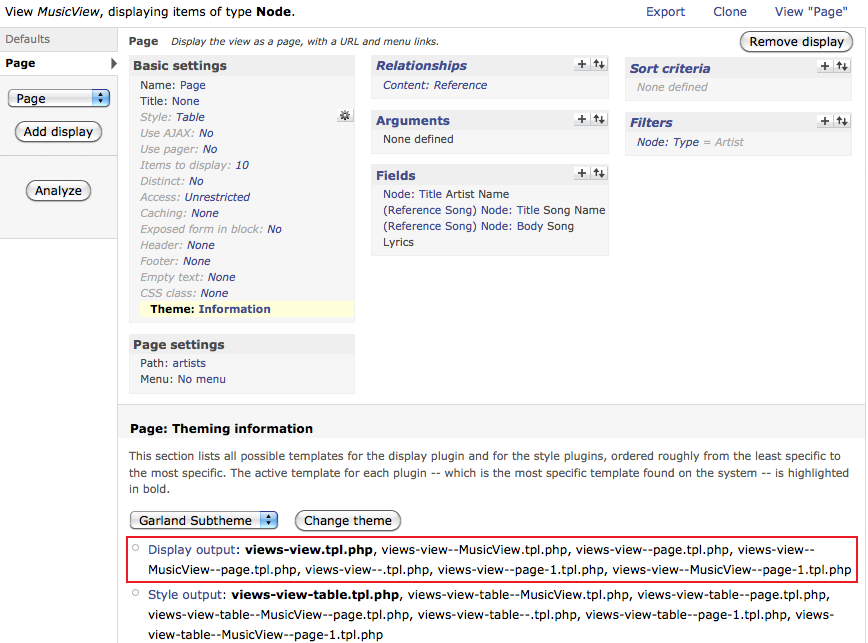Rearrange filters using the arrows icon
868x643 pixels.
click(841, 121)
